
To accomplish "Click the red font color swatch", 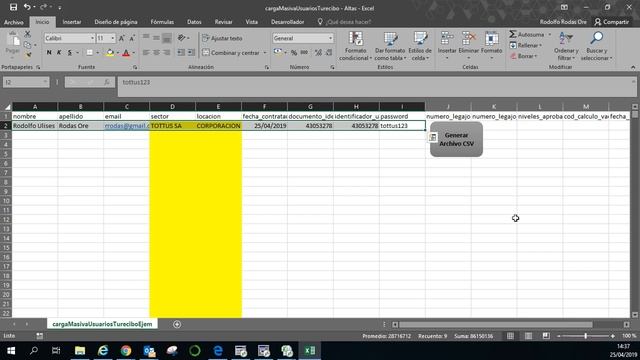I will coord(126,53).
